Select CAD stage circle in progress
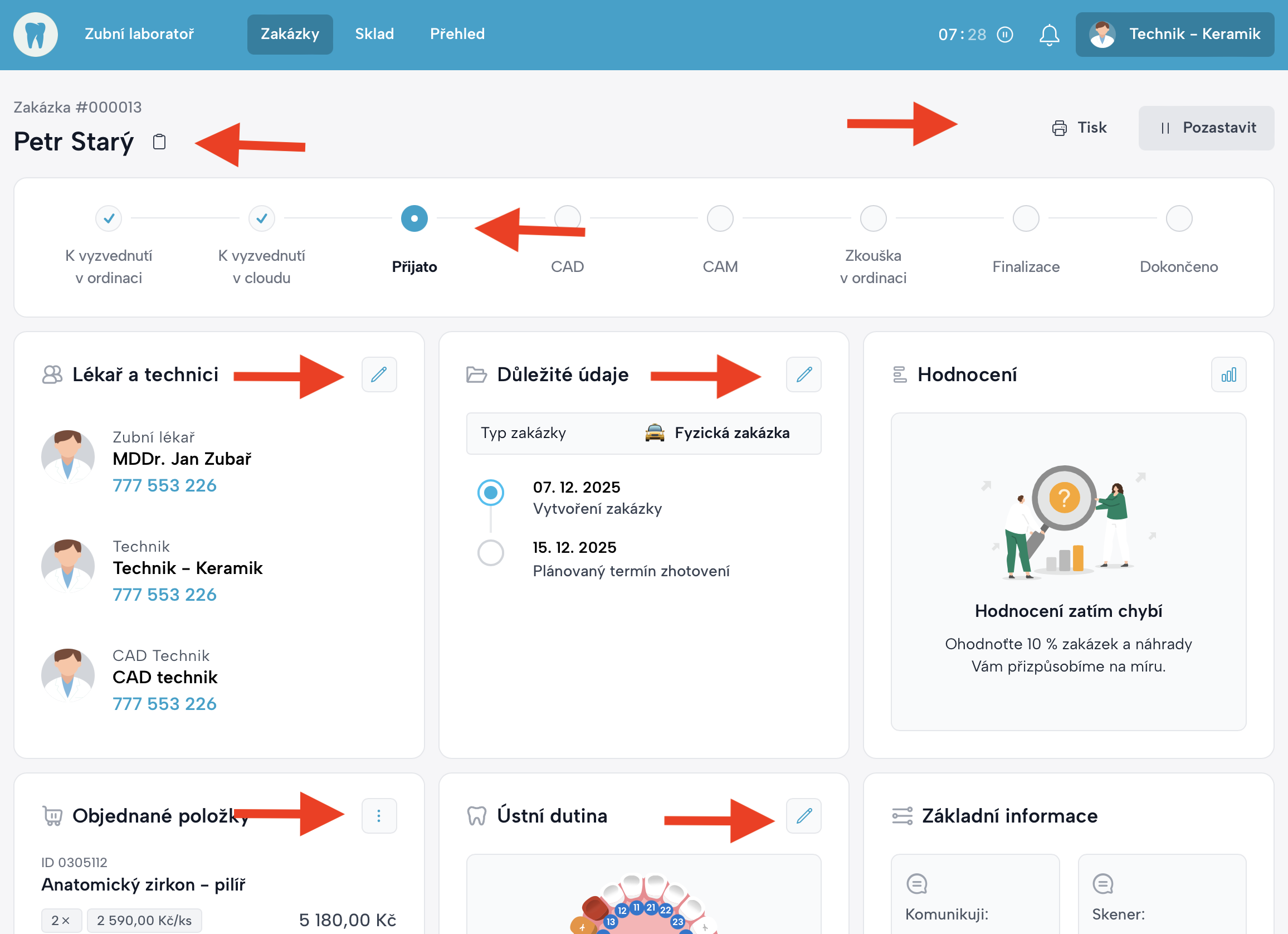This screenshot has width=1288, height=934. pyautogui.click(x=567, y=218)
